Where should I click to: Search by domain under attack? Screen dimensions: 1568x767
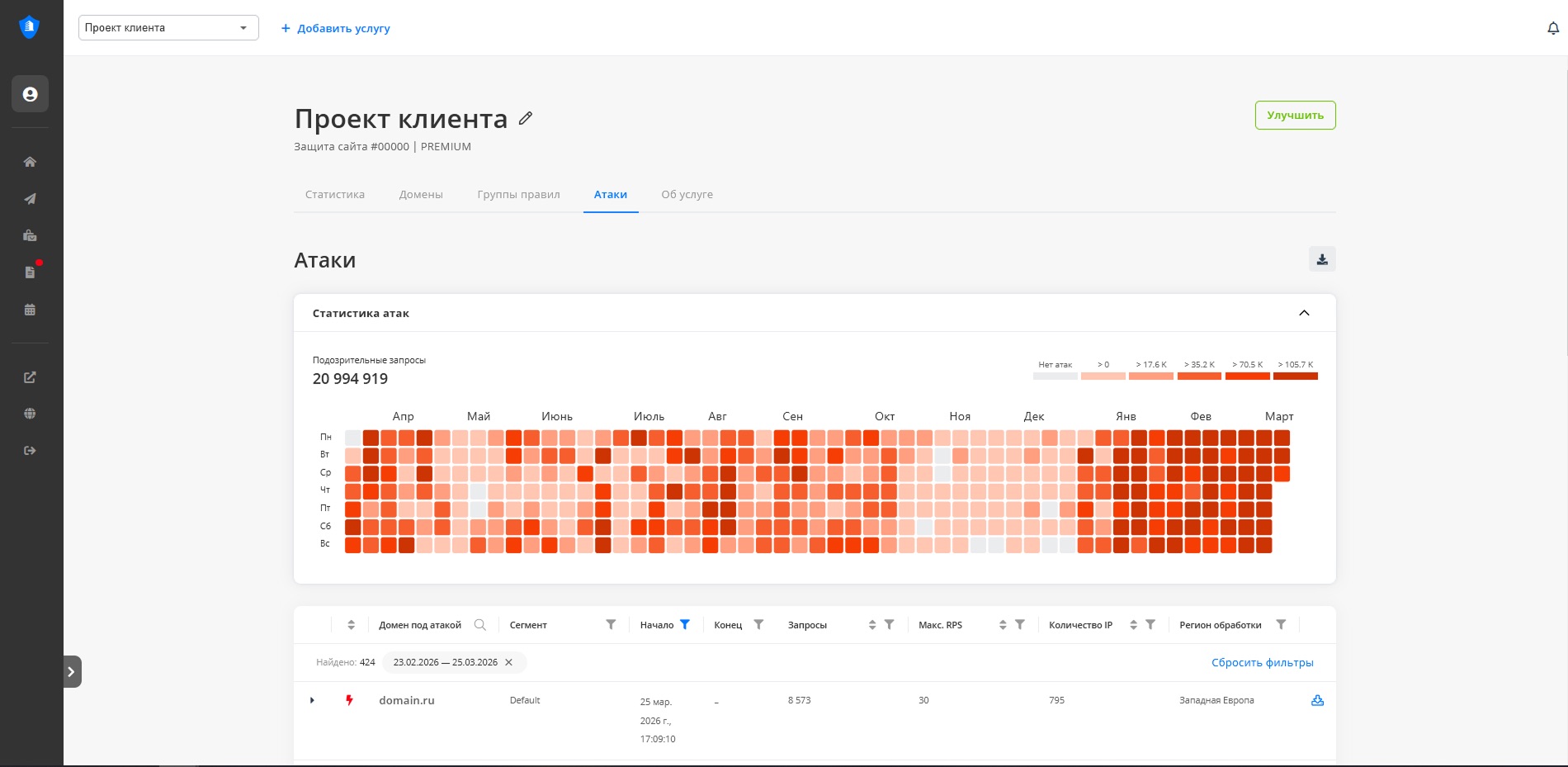click(x=480, y=625)
